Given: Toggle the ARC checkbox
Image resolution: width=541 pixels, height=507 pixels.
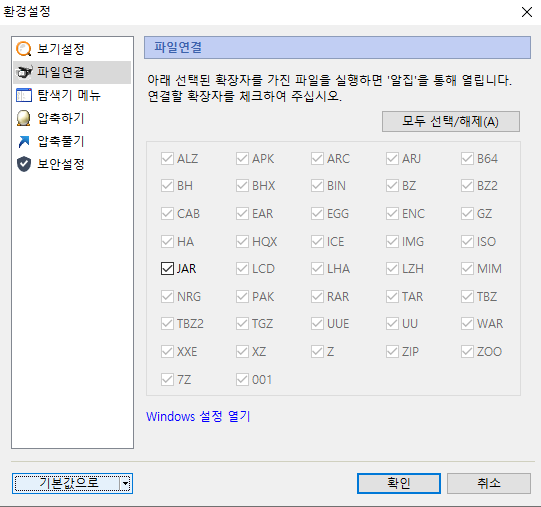Looking at the screenshot, I should pos(317,159).
